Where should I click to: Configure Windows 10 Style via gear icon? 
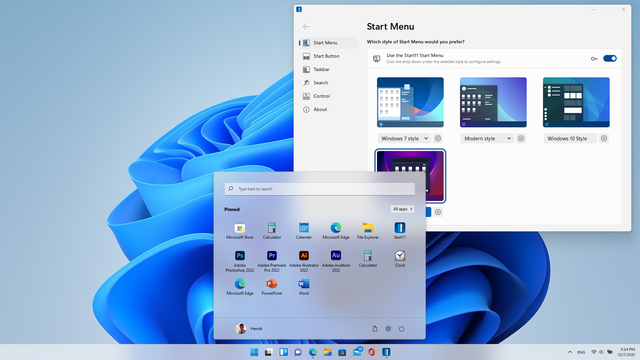pyautogui.click(x=604, y=138)
